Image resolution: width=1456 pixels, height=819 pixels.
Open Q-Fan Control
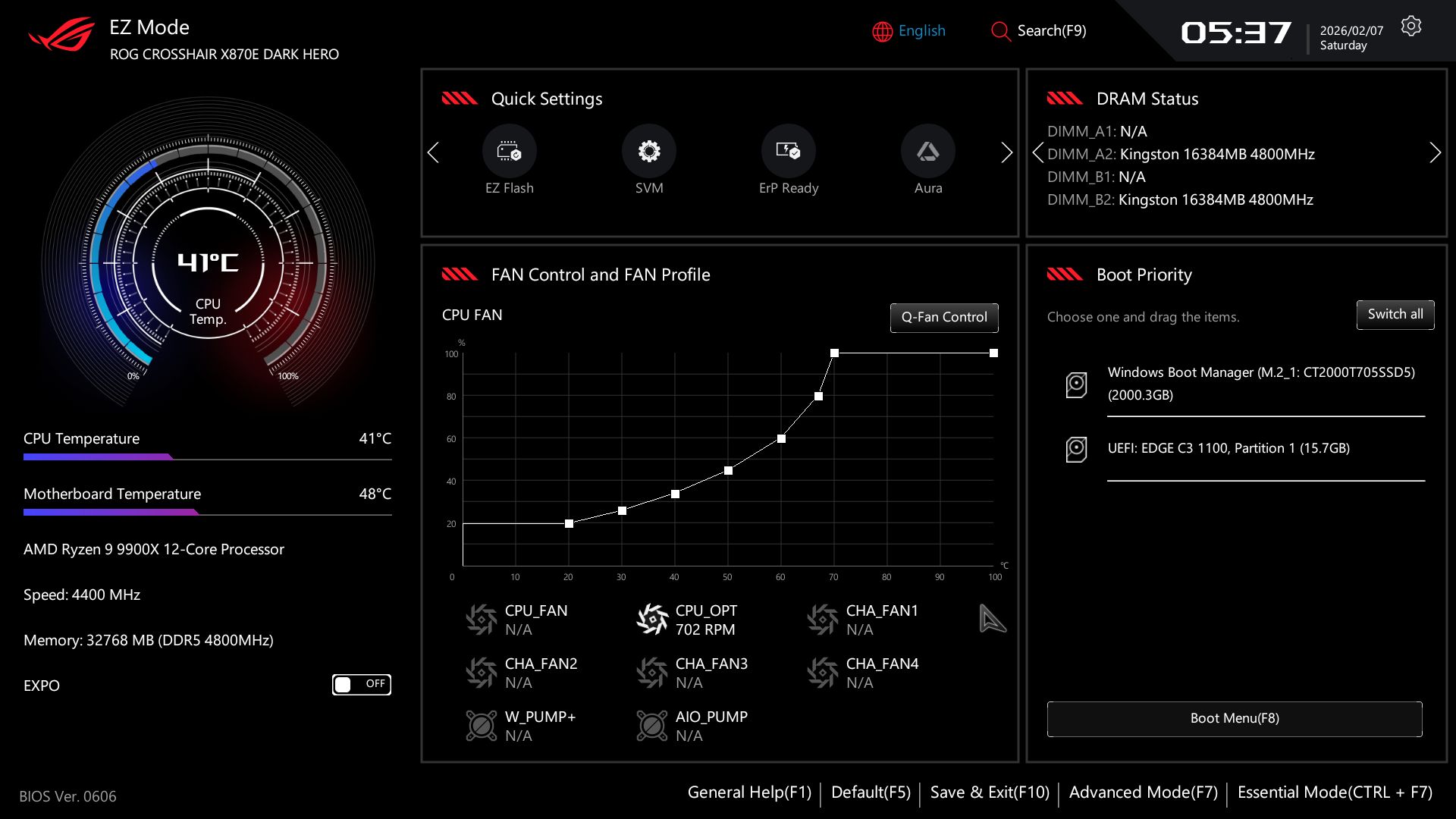tap(944, 317)
